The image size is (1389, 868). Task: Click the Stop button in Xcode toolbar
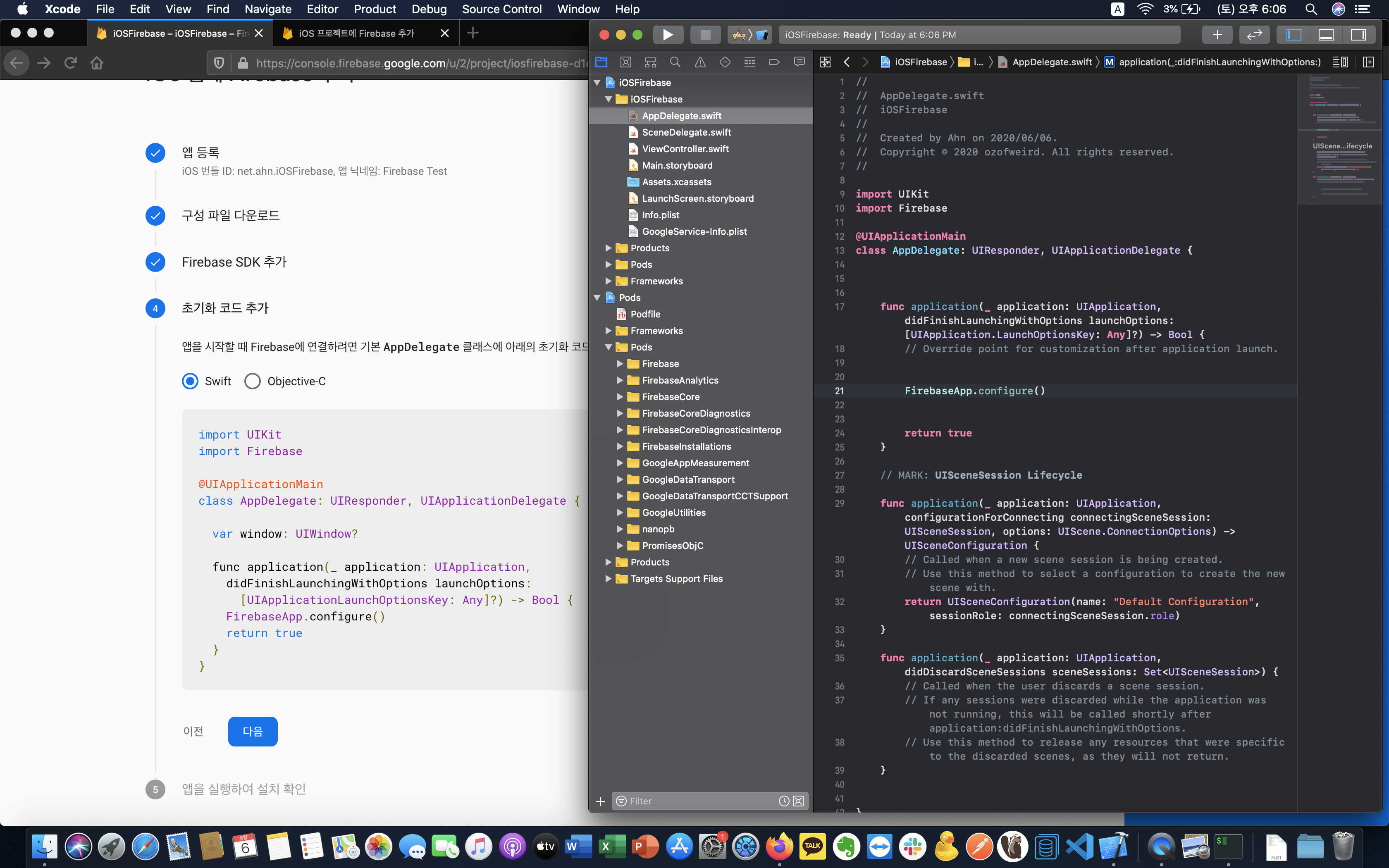705,34
